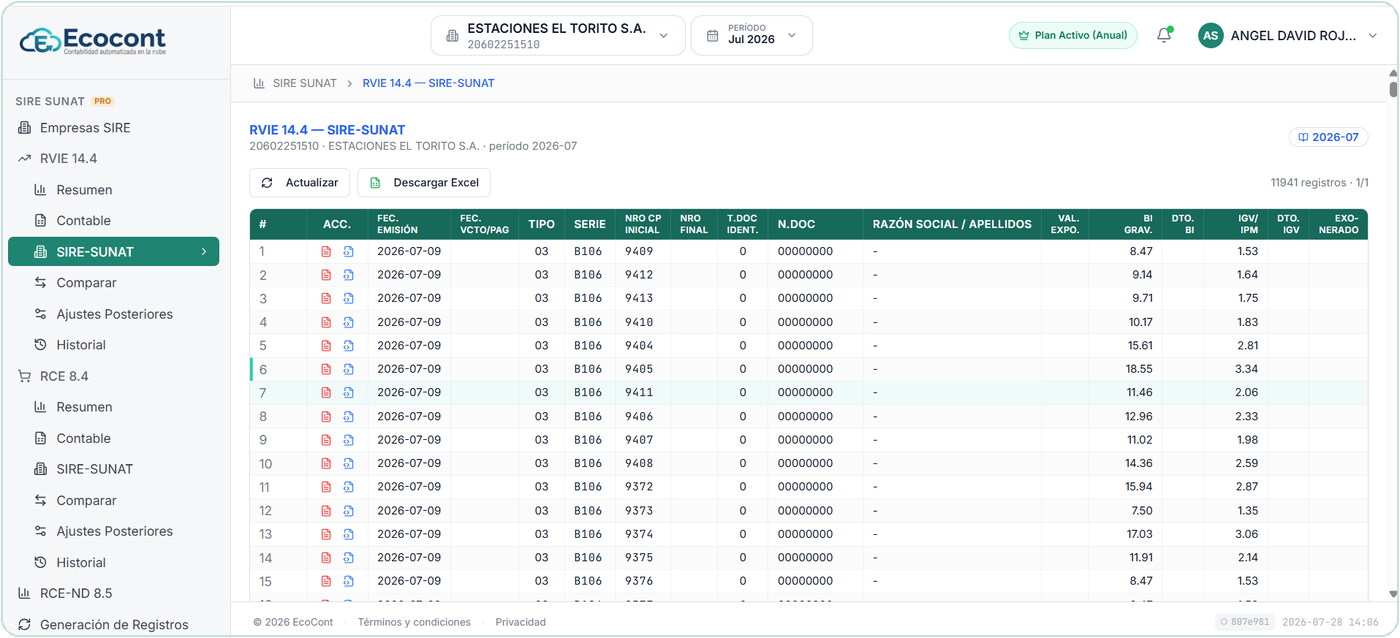Click the red PDF icon in row 9
The height and width of the screenshot is (638, 1400).
(x=326, y=439)
